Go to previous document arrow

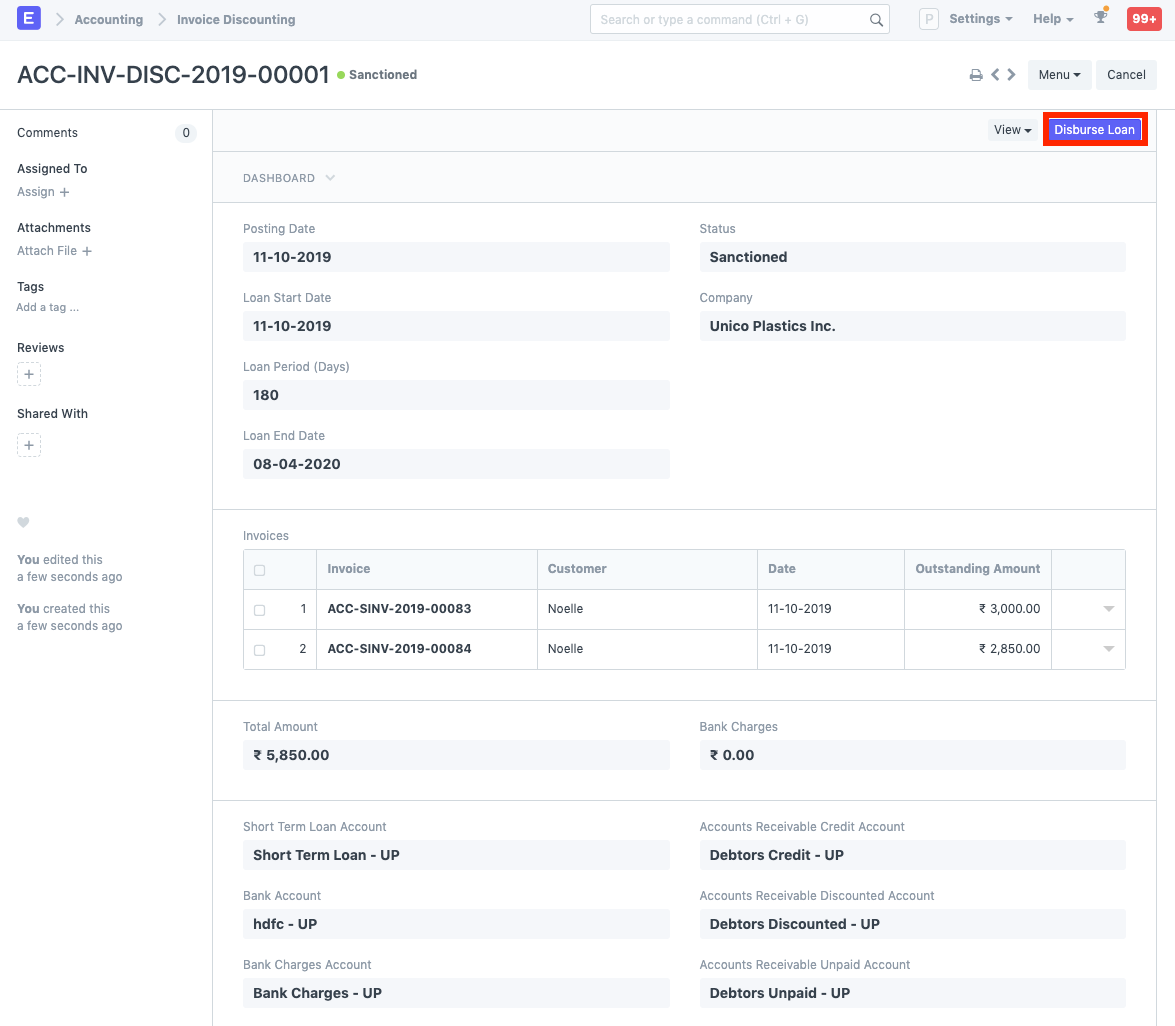tap(995, 75)
